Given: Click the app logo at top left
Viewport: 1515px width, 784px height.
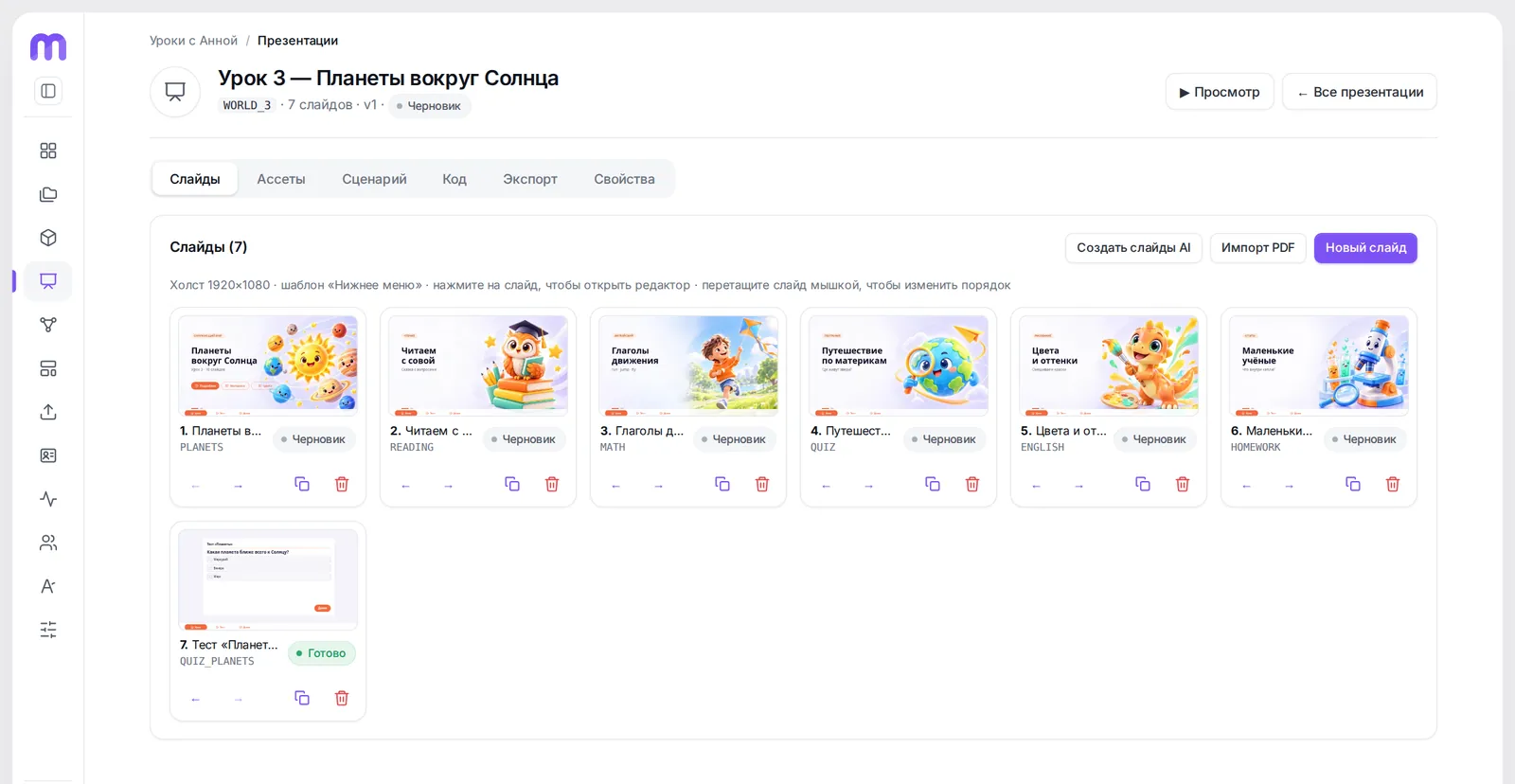Looking at the screenshot, I should (48, 46).
